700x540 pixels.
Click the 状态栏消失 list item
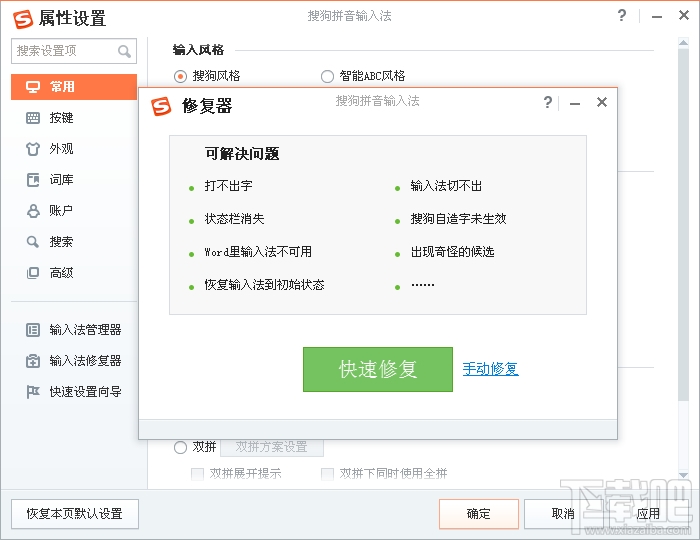(x=234, y=219)
